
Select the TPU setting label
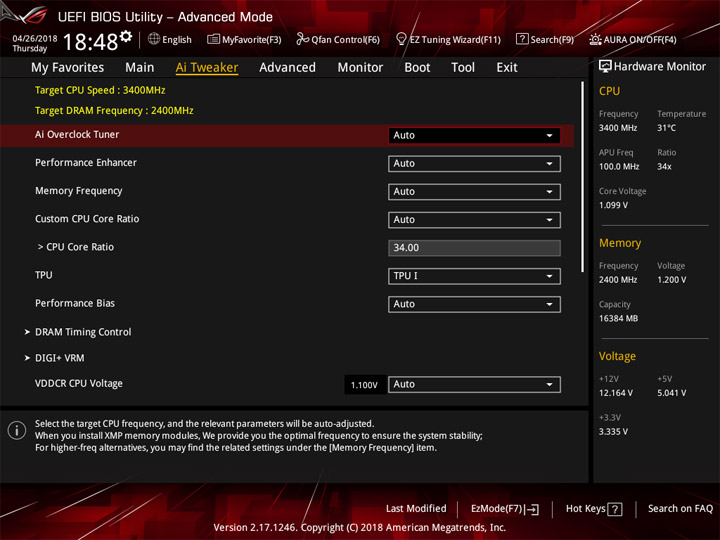point(44,275)
